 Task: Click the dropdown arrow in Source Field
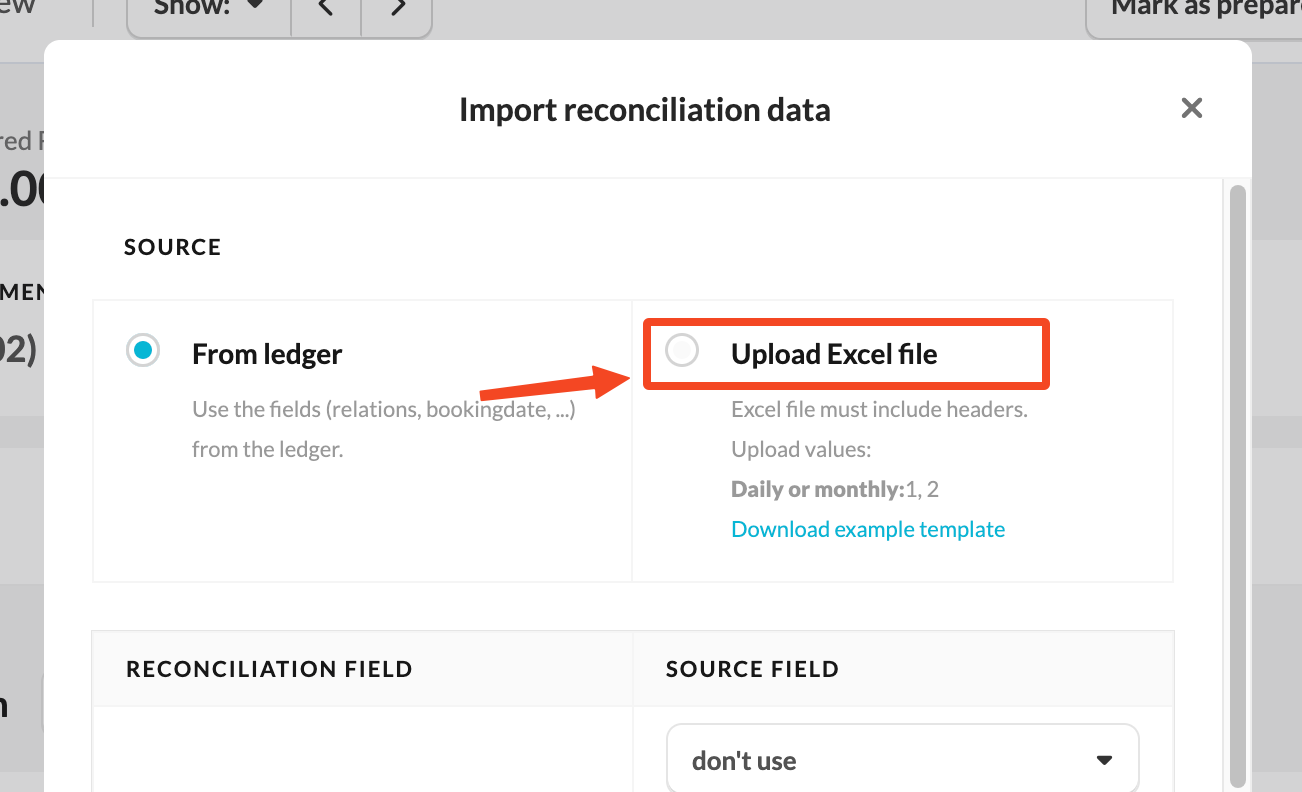(1104, 760)
